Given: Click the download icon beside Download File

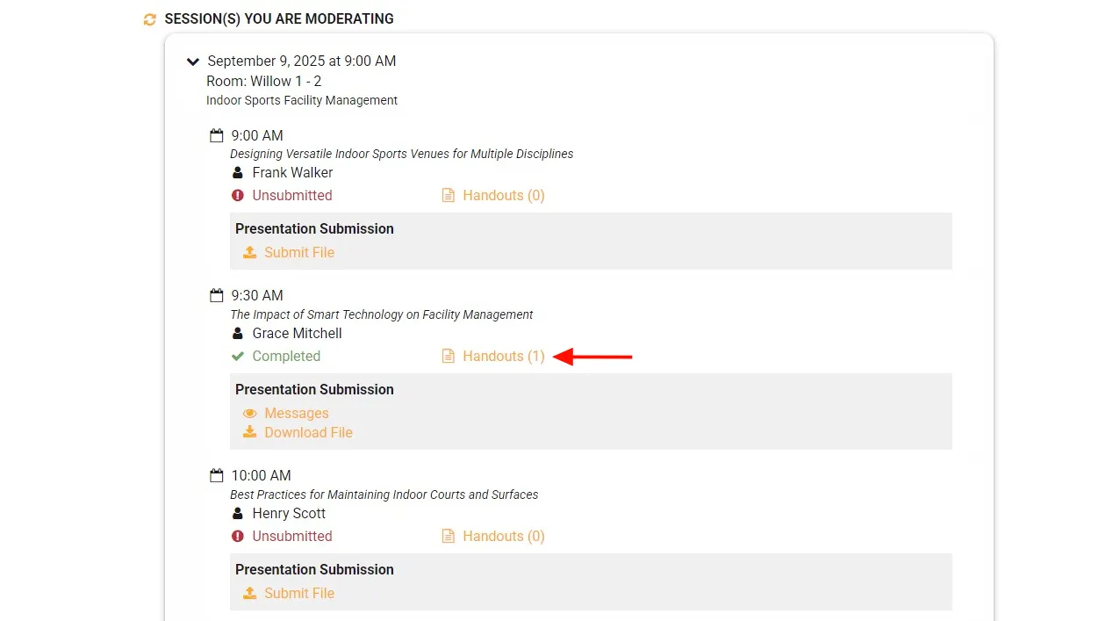Looking at the screenshot, I should (249, 432).
